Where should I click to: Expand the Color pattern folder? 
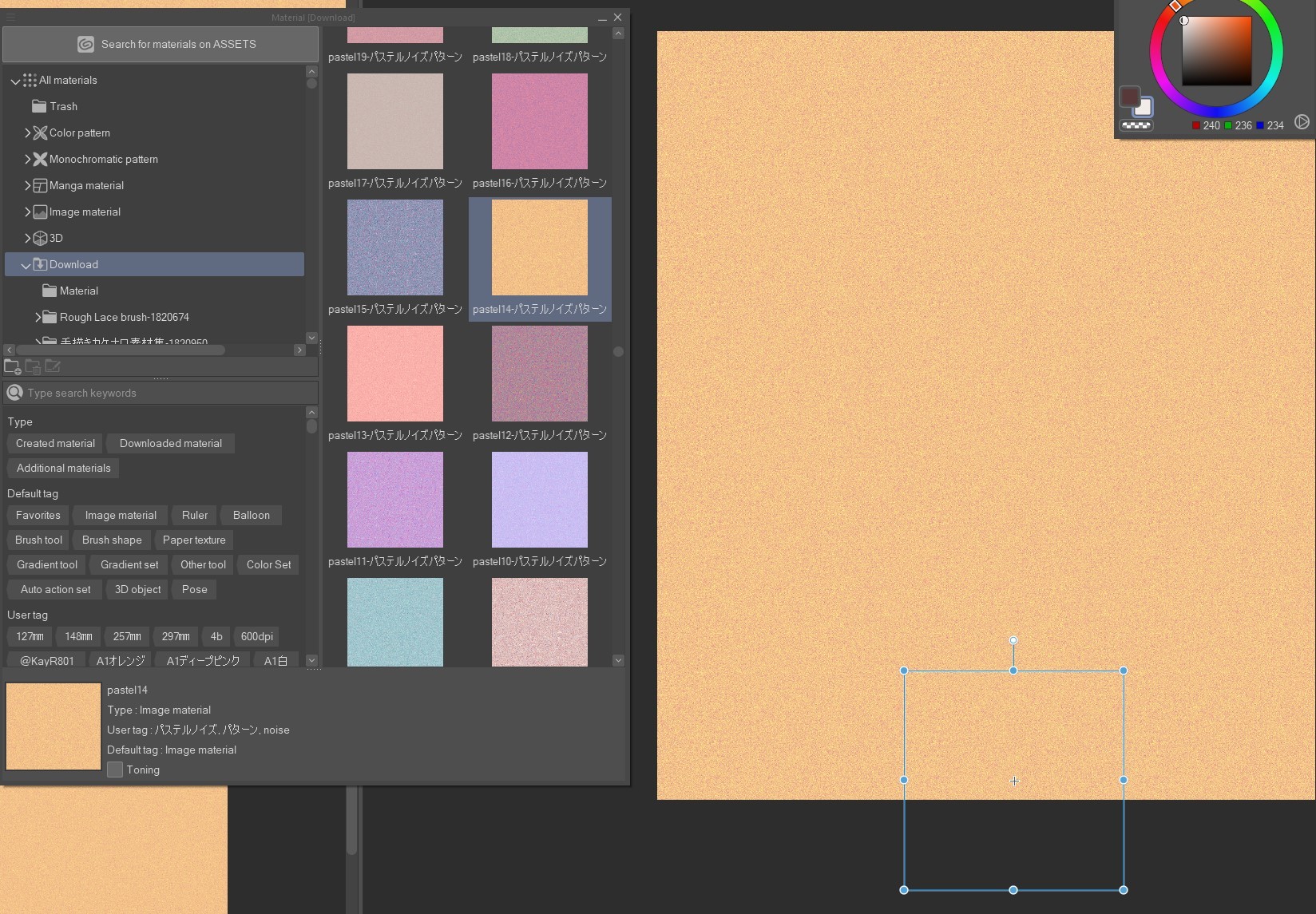[x=27, y=133]
